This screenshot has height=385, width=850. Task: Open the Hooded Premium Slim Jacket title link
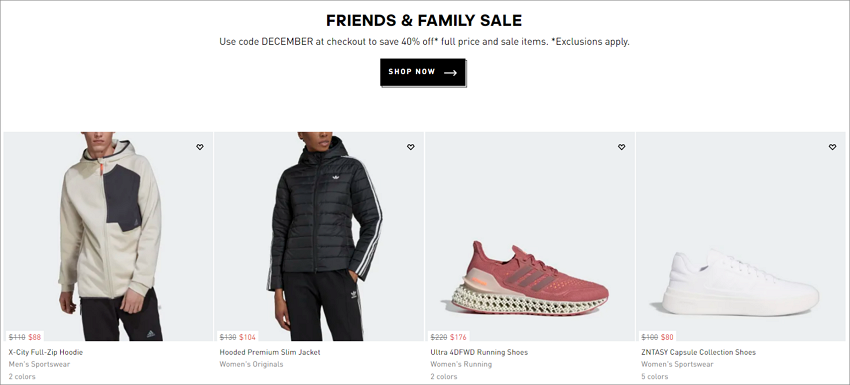(270, 352)
